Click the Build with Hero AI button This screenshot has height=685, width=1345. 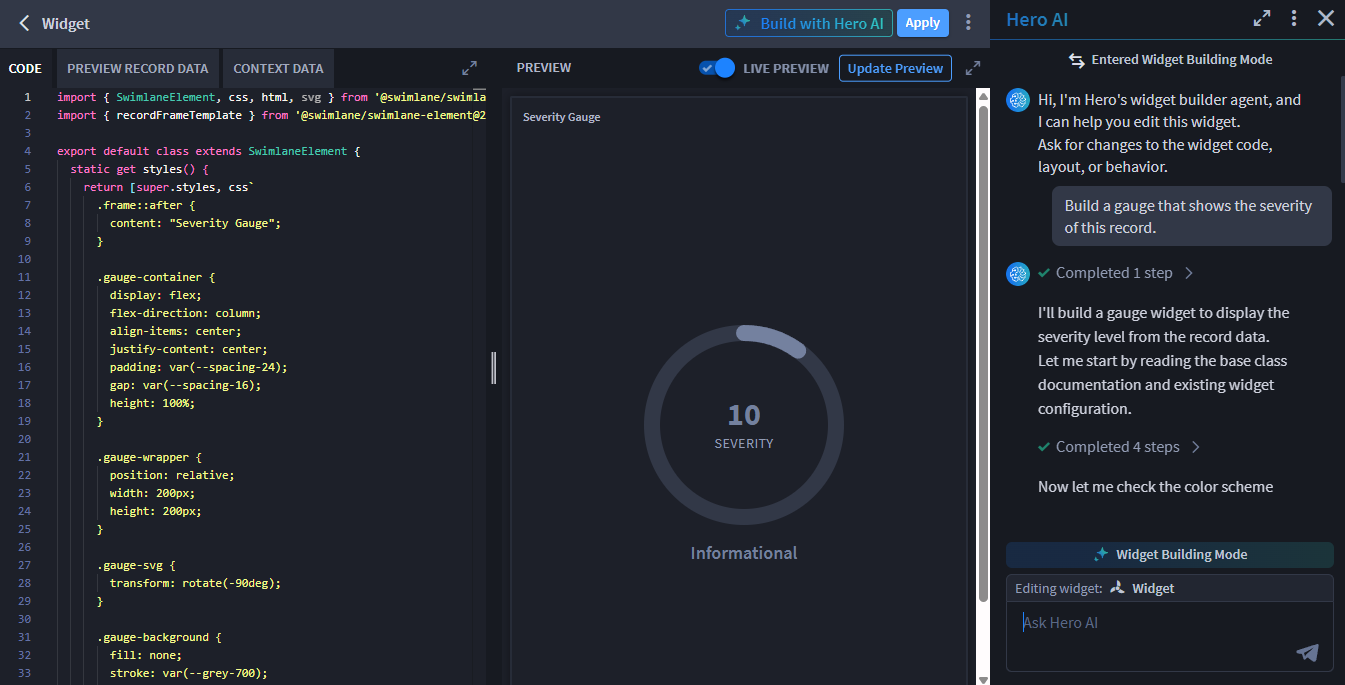[809, 23]
